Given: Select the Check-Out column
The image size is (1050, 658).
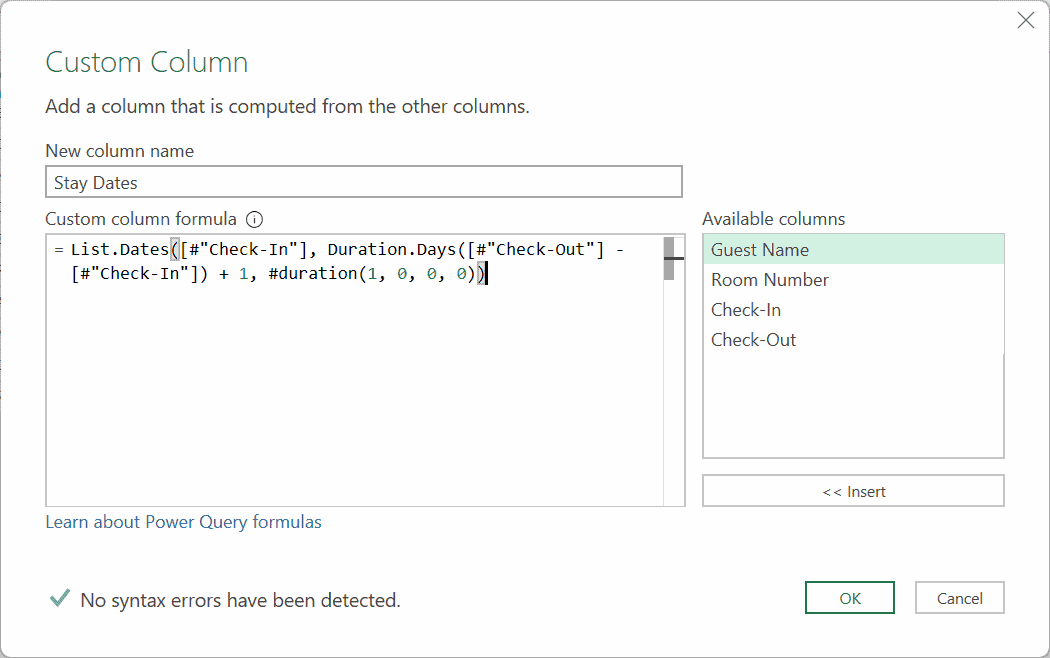Looking at the screenshot, I should click(753, 339).
